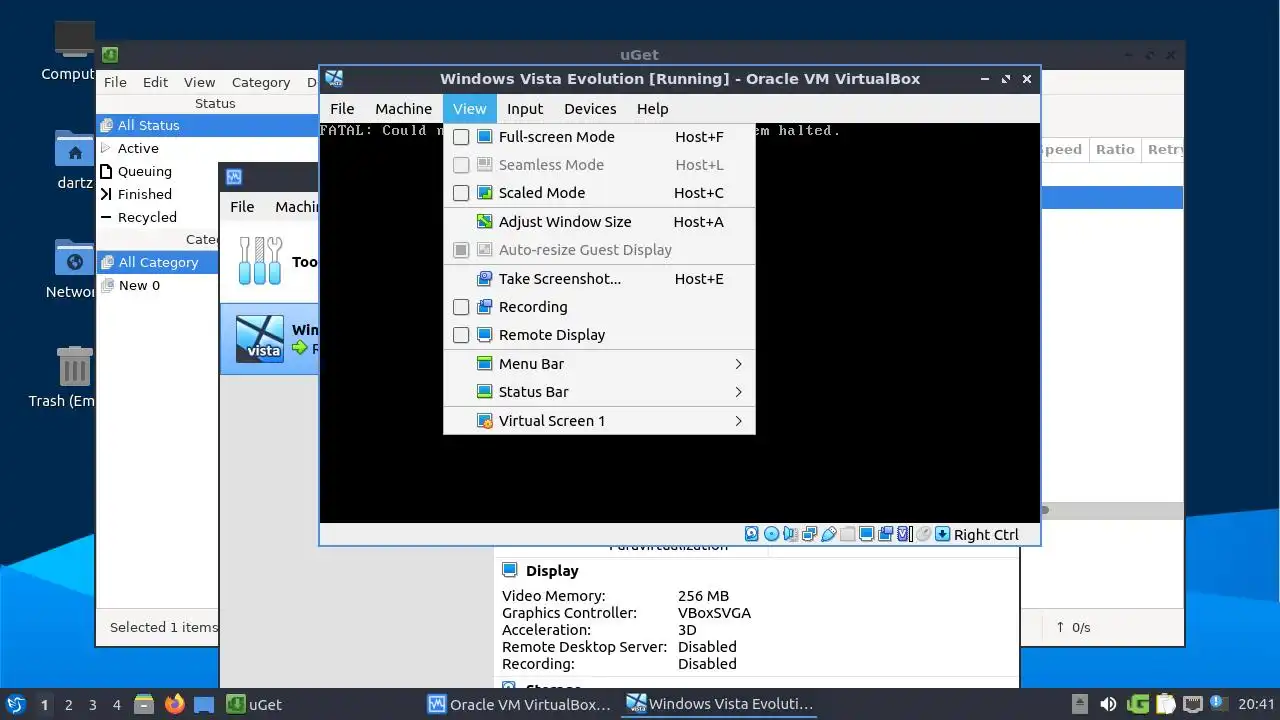
Task: Close the open View menu in the VM menu bar
Action: coord(469,109)
